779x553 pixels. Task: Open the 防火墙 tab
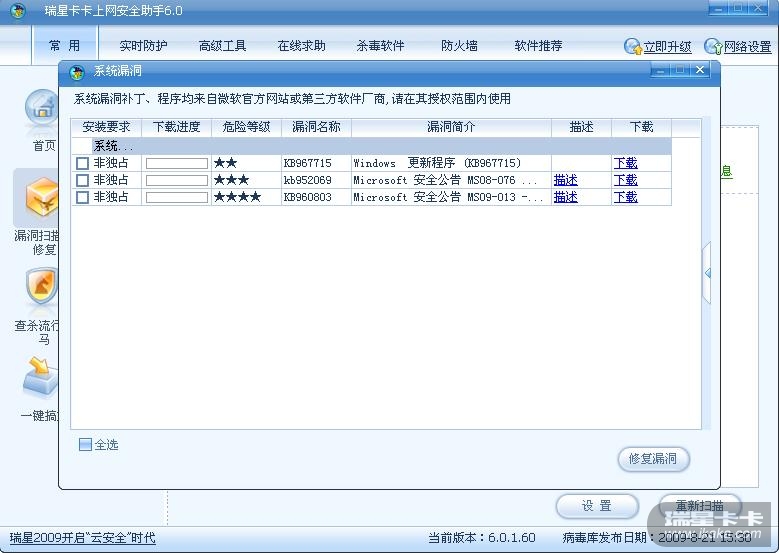[x=459, y=46]
